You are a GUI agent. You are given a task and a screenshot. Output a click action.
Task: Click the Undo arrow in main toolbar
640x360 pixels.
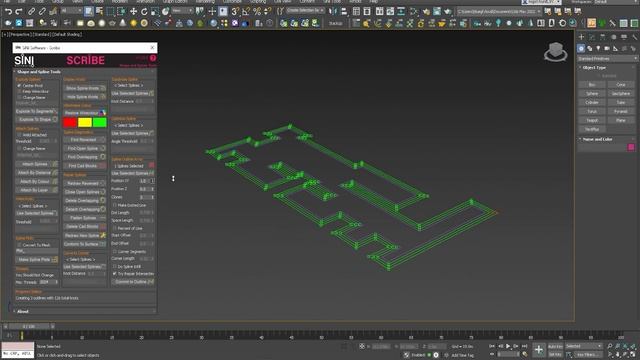(x=8, y=11)
